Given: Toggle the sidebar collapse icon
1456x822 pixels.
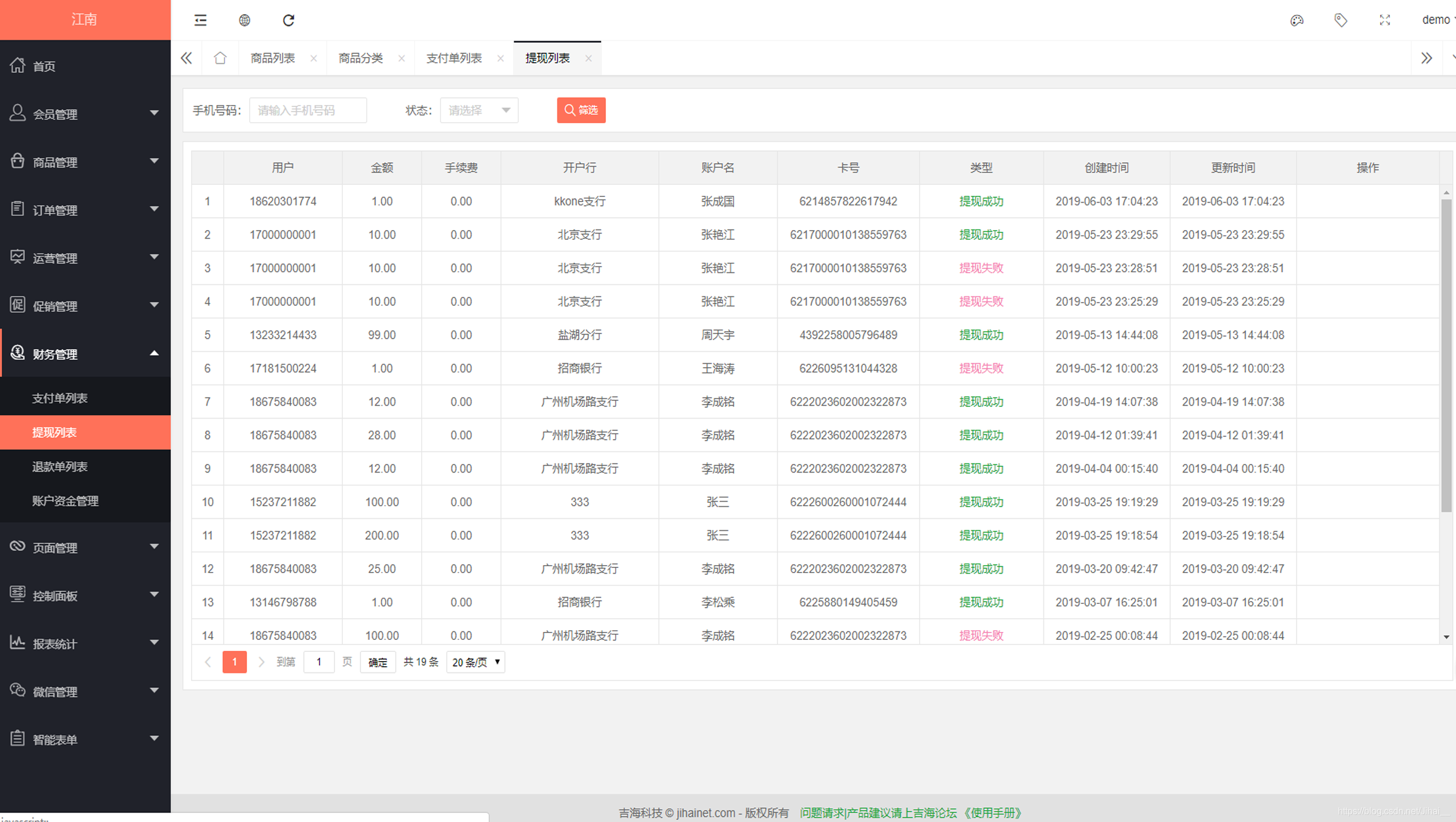Looking at the screenshot, I should [200, 21].
